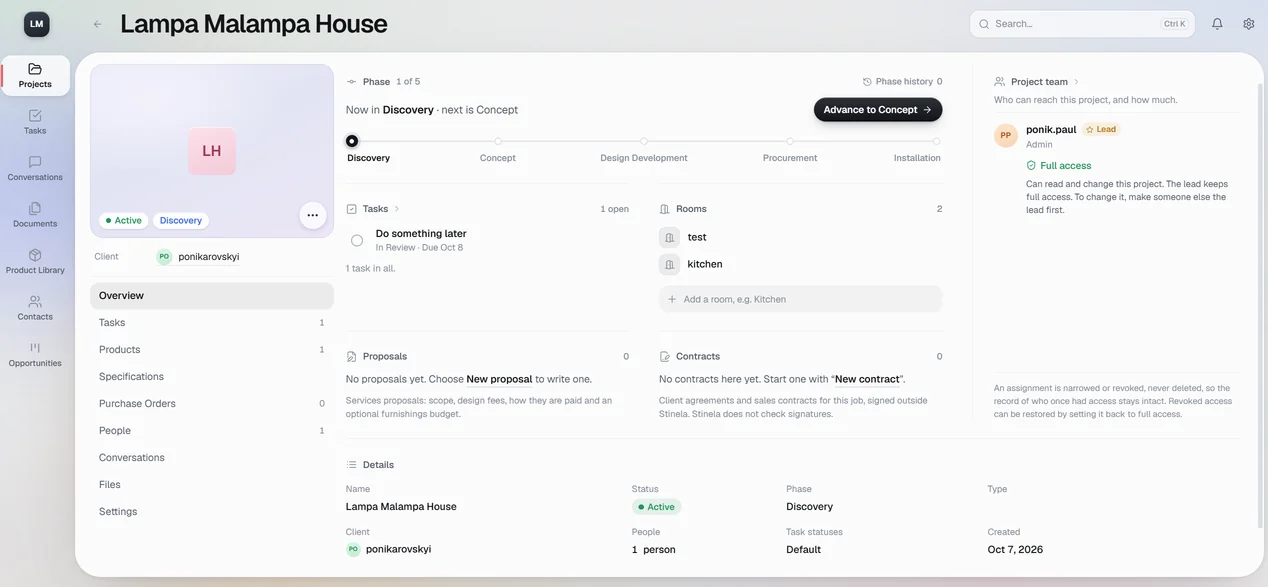
Task: Click the Discovery badge on project card
Action: point(181,220)
